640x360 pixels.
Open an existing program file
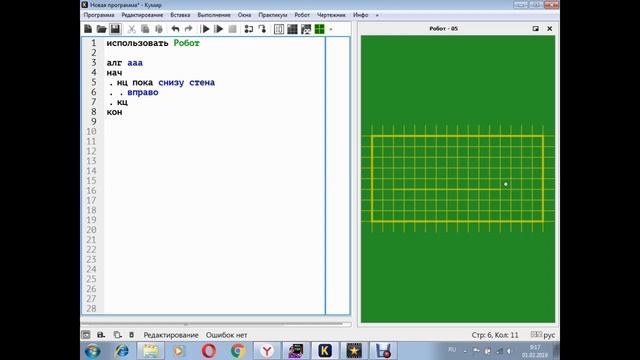(x=101, y=29)
